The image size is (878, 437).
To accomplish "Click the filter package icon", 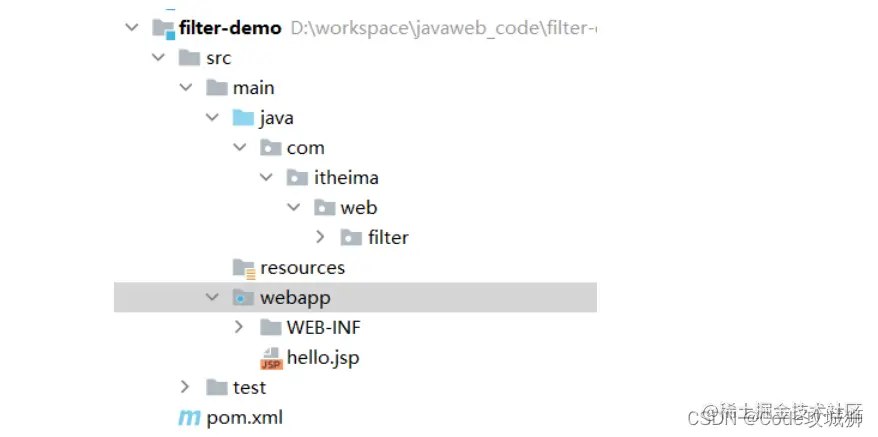I will pyautogui.click(x=351, y=238).
